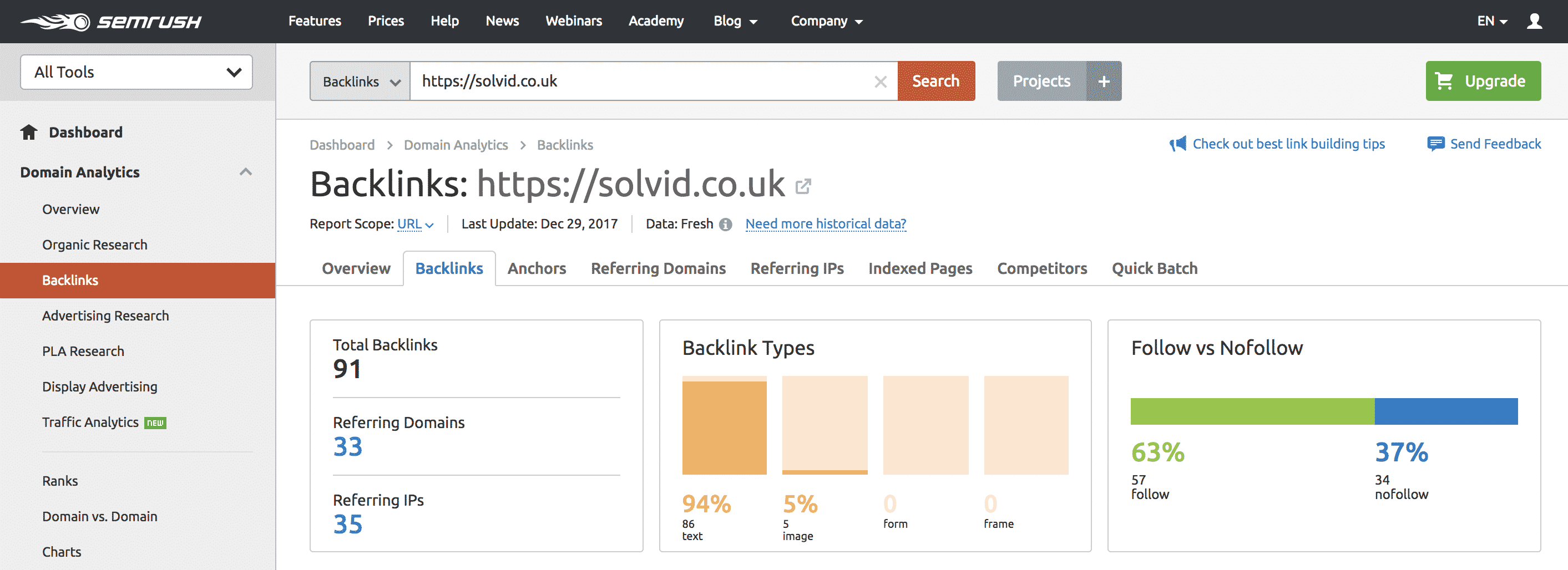Viewport: 1568px width, 570px height.
Task: Switch to the Referring Domains tab
Action: pos(658,268)
